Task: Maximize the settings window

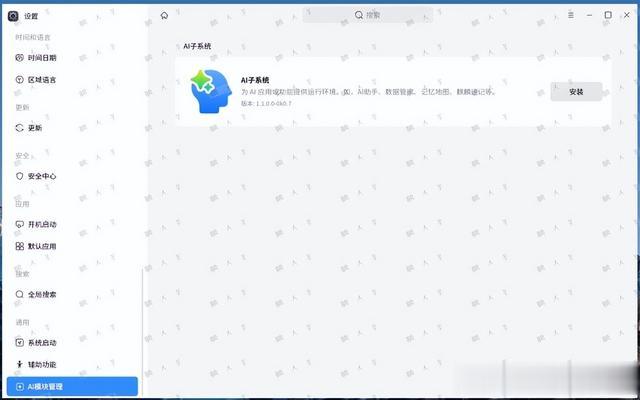Action: pyautogui.click(x=608, y=15)
